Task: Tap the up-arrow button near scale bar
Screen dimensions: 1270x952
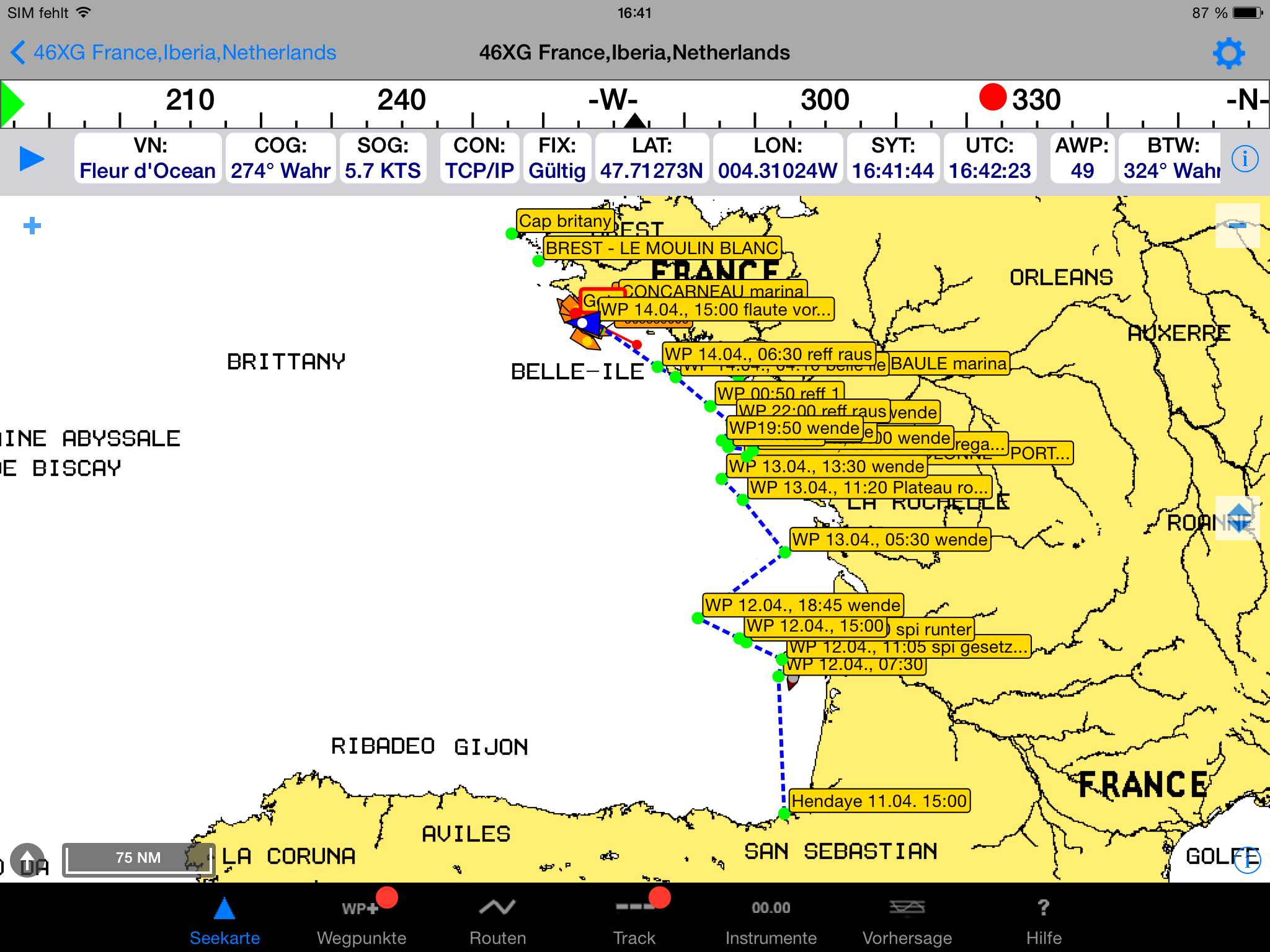Action: (x=27, y=859)
